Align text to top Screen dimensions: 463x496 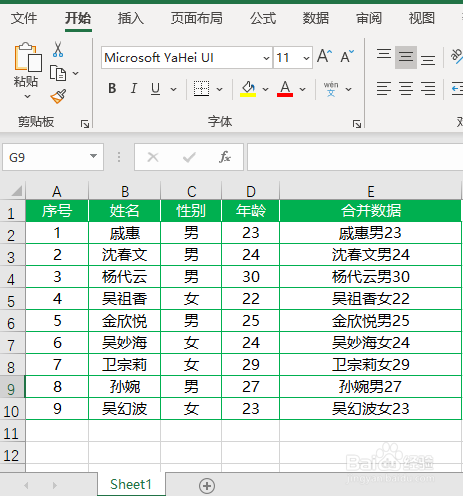384,55
